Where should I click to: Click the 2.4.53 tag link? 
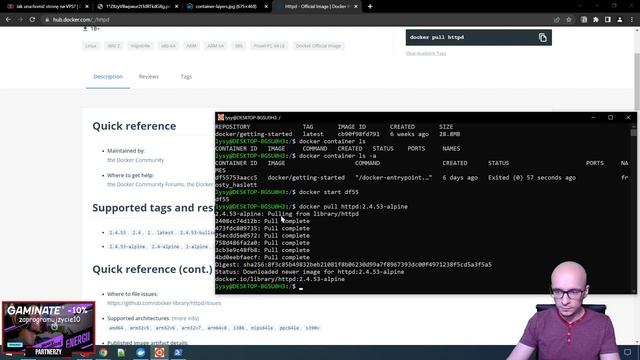pyautogui.click(x=118, y=233)
